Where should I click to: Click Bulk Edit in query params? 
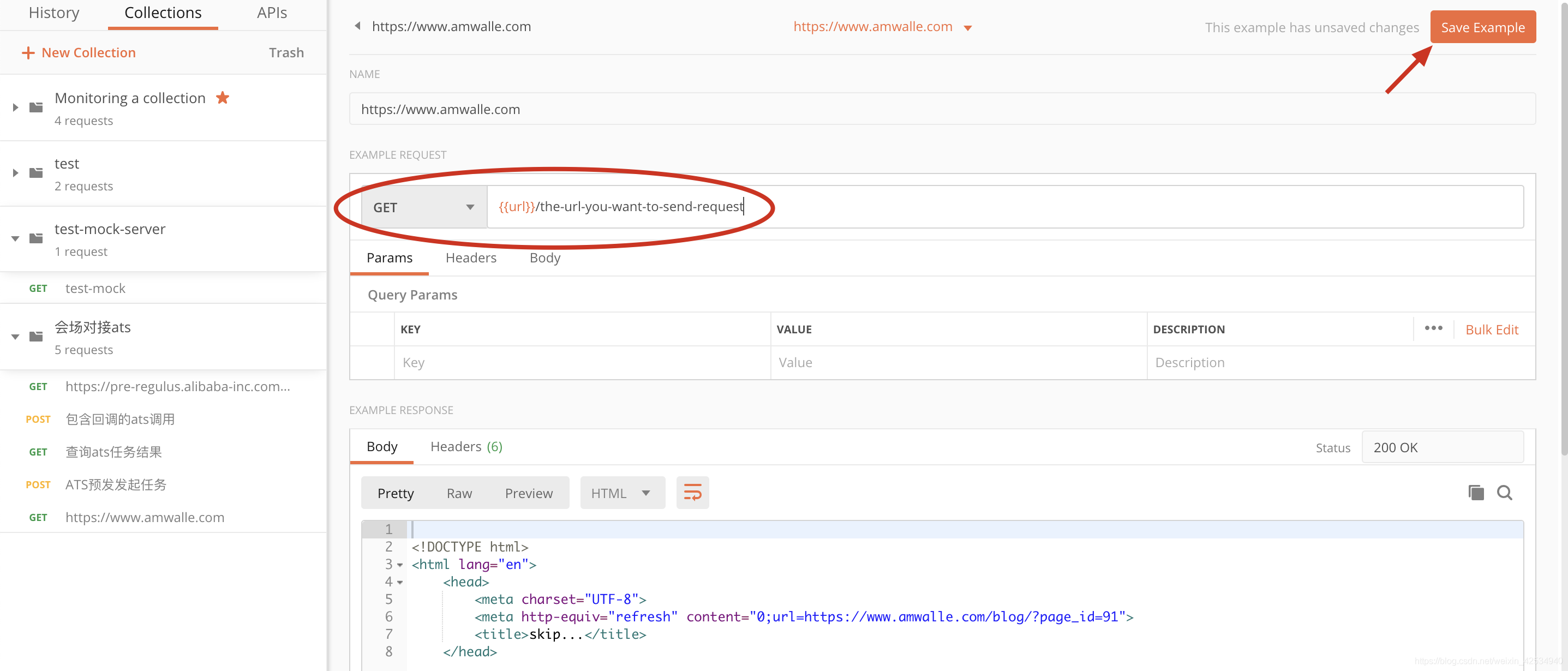coord(1492,329)
